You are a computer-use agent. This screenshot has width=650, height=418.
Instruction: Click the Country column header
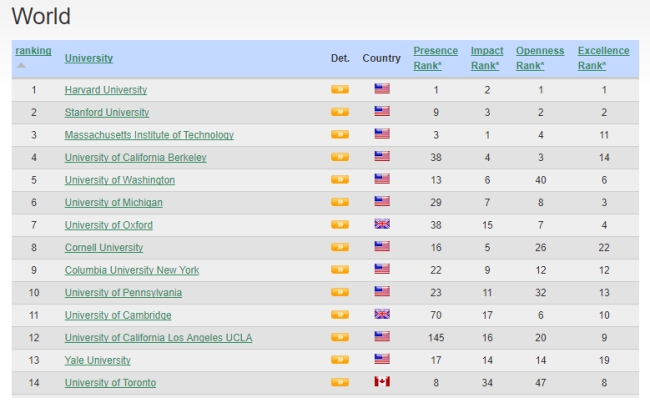click(x=381, y=58)
